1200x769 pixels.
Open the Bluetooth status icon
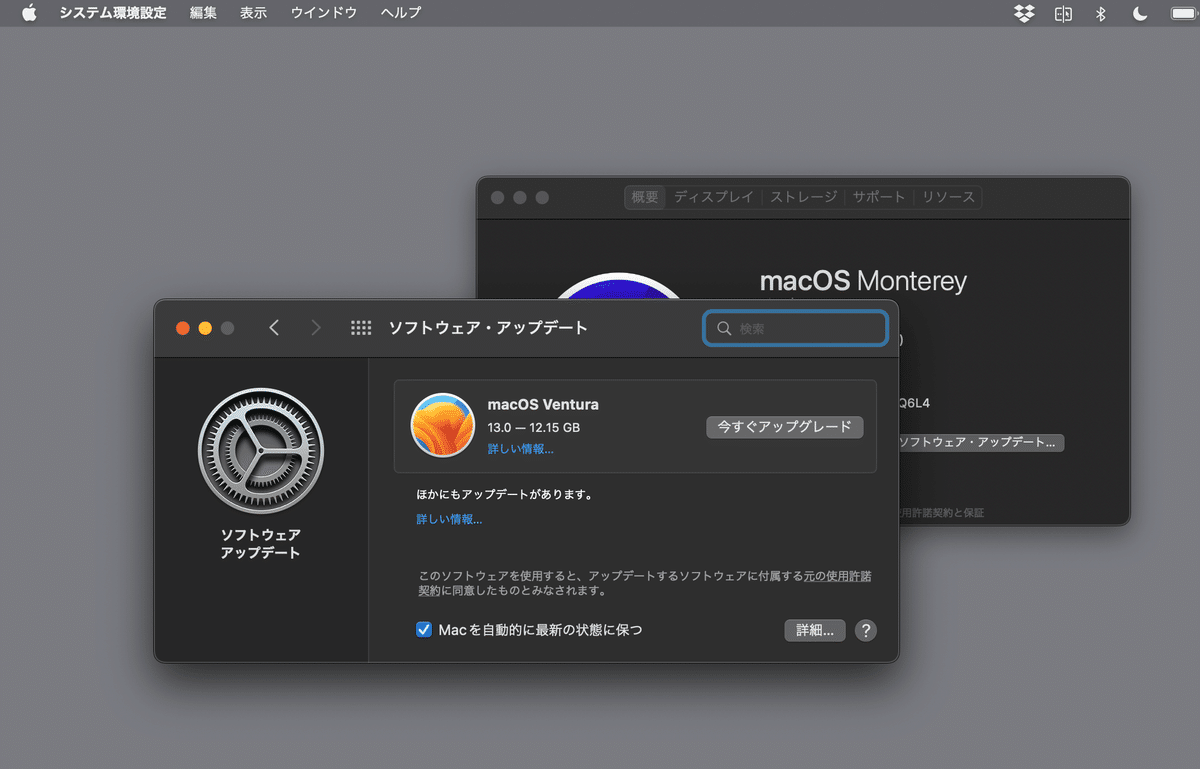click(x=1101, y=13)
